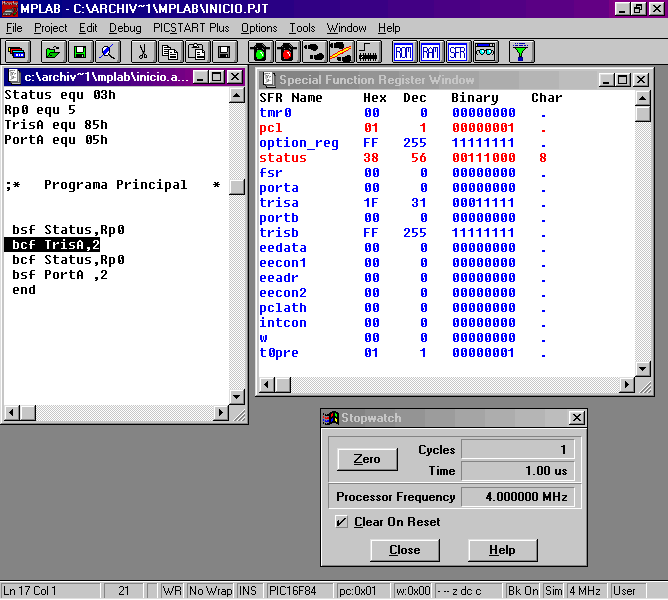Open the Debug menu
The height and width of the screenshot is (600, 668).
(125, 28)
